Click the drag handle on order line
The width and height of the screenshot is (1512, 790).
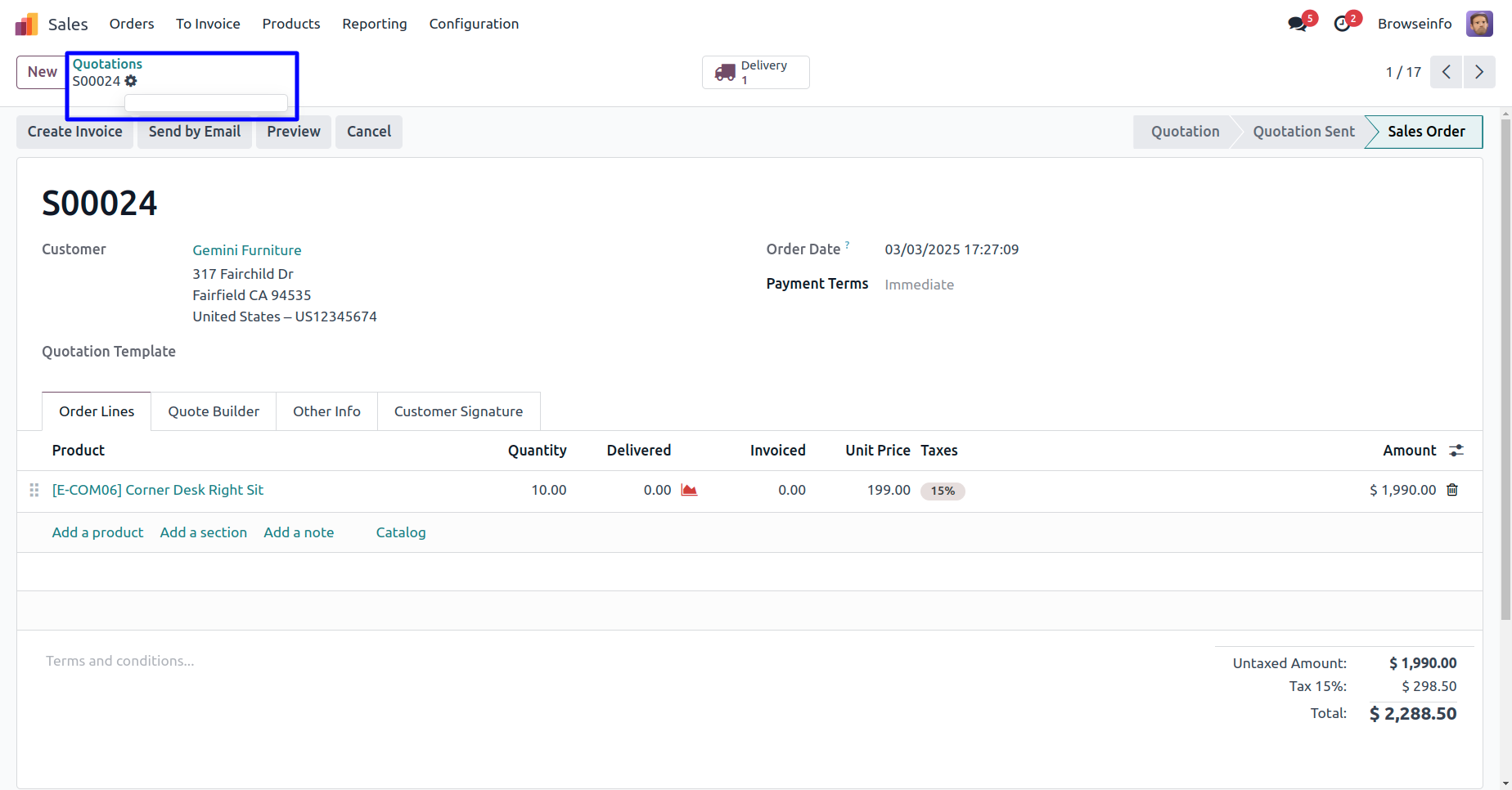tap(34, 490)
